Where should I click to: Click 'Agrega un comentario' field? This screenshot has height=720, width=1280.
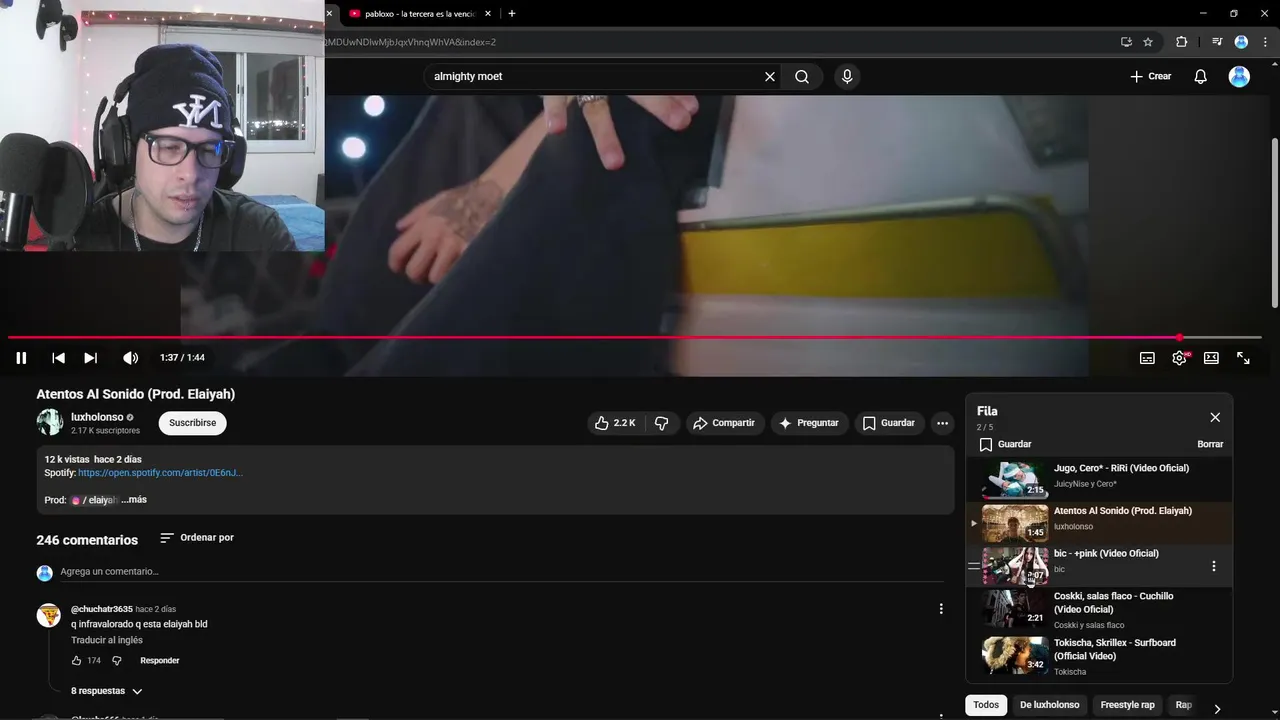(x=501, y=572)
